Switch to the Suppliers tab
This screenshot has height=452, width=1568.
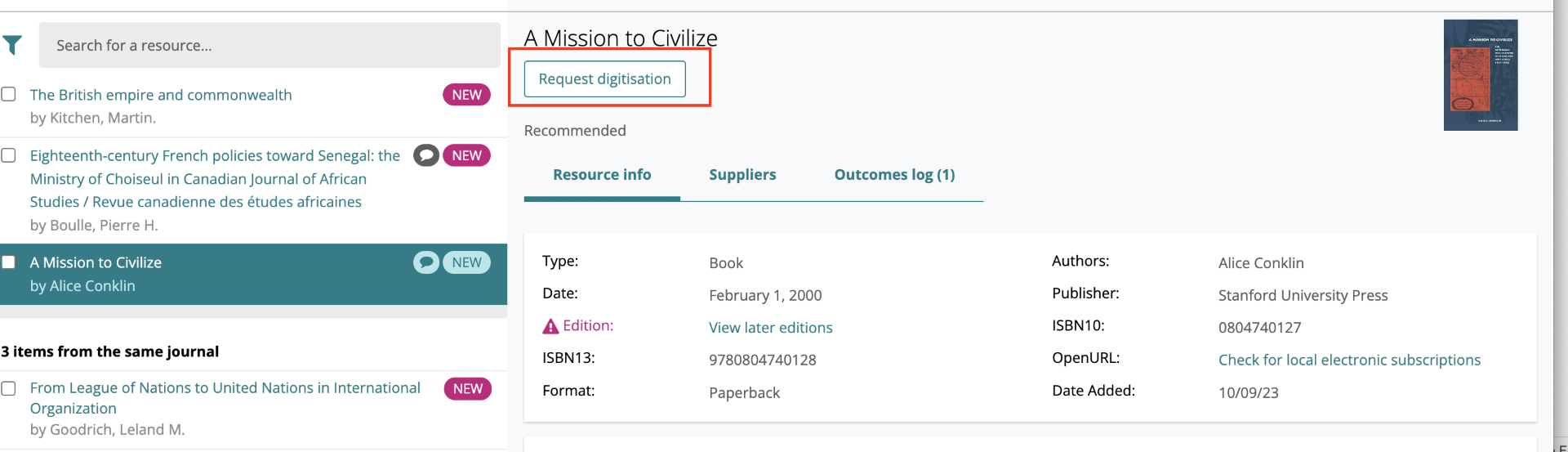tap(742, 175)
